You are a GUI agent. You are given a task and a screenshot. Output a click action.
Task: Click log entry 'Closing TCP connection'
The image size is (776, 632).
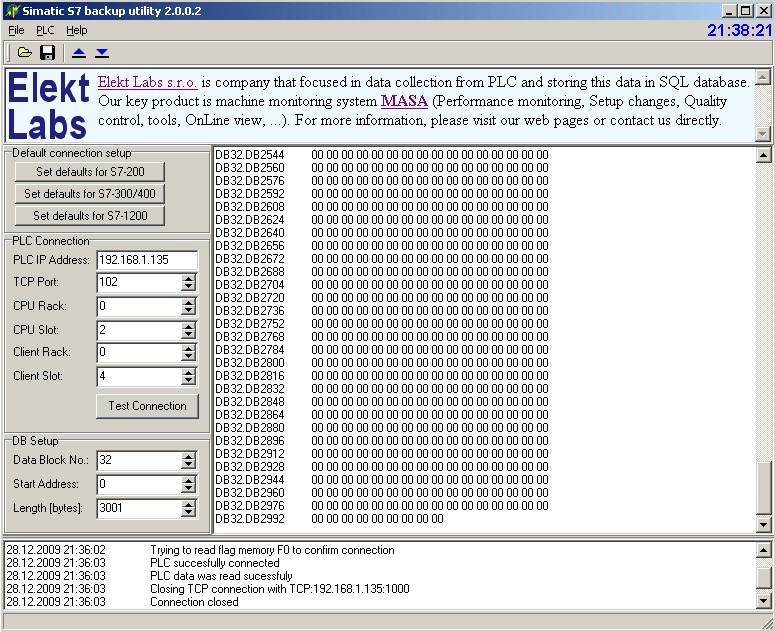click(x=280, y=588)
